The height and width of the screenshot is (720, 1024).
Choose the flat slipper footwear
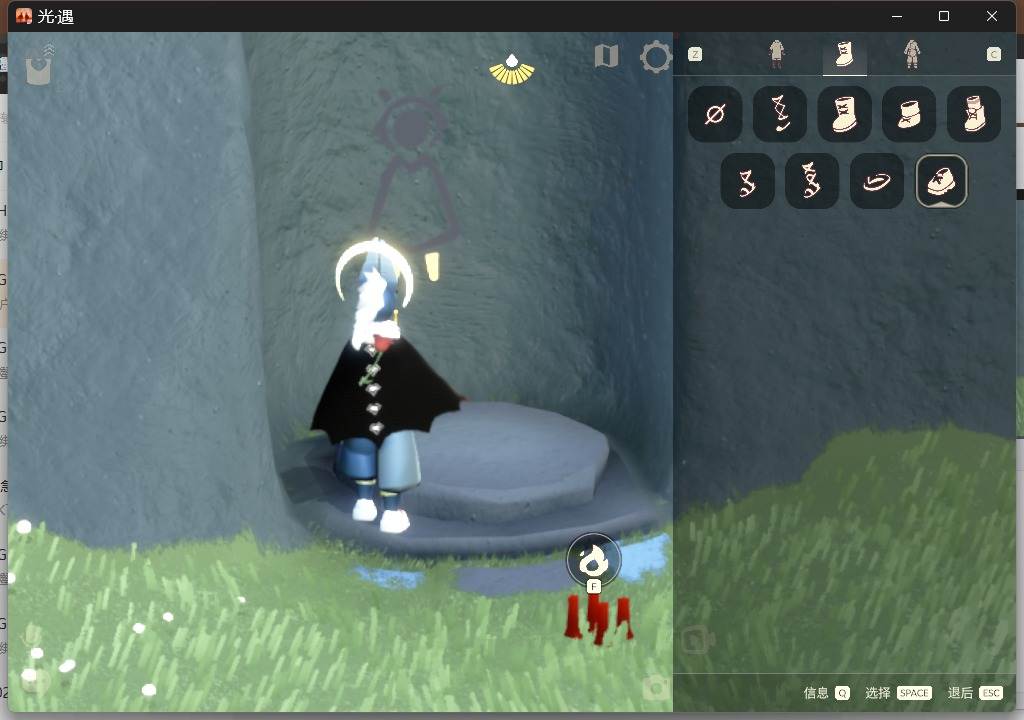877,182
